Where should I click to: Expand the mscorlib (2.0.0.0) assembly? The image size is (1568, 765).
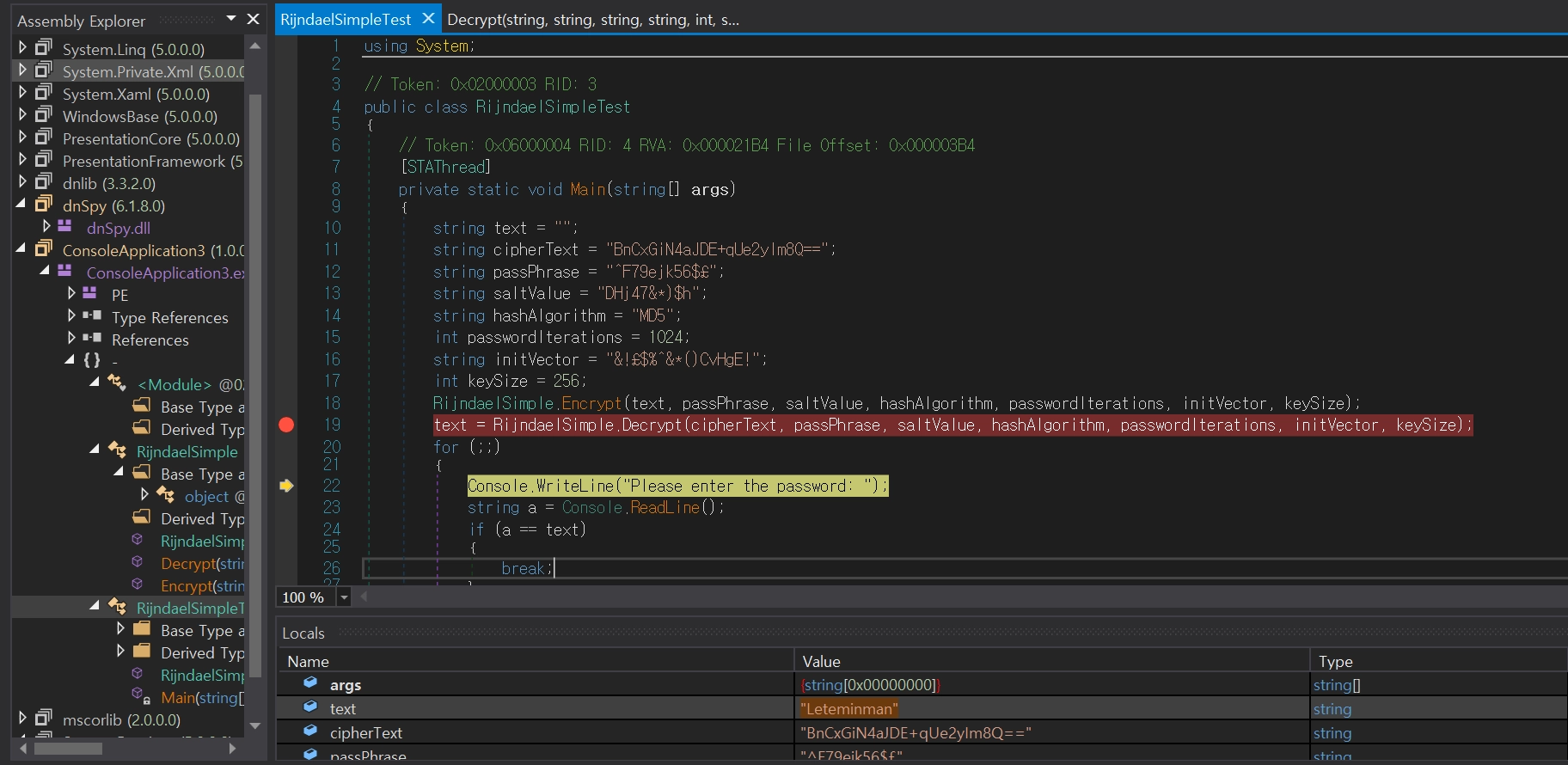point(22,717)
